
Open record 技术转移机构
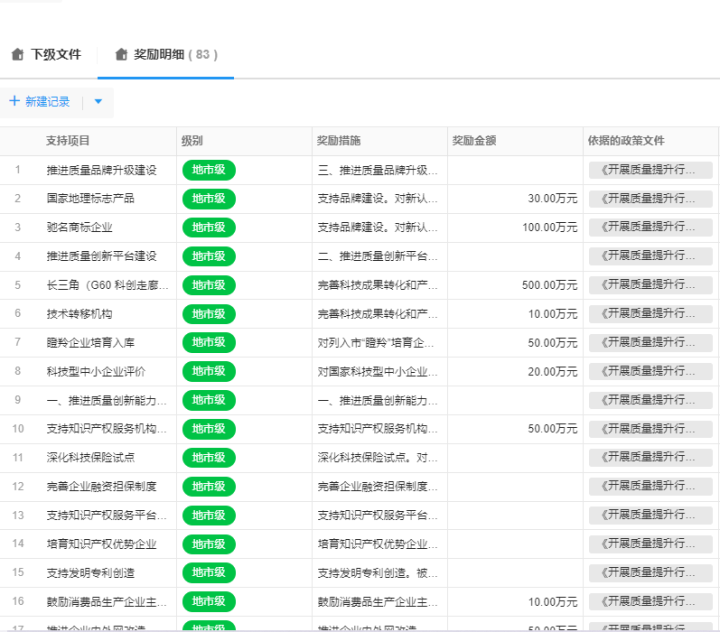(79, 314)
